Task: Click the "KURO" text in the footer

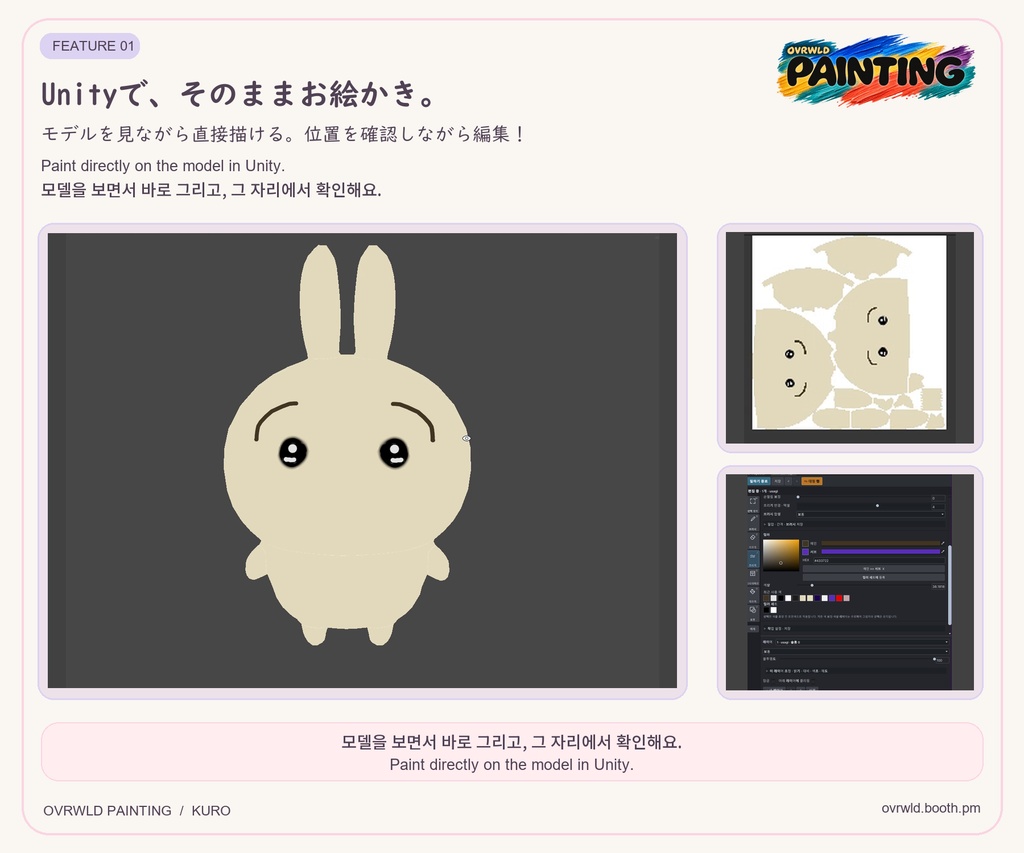Action: pos(211,811)
